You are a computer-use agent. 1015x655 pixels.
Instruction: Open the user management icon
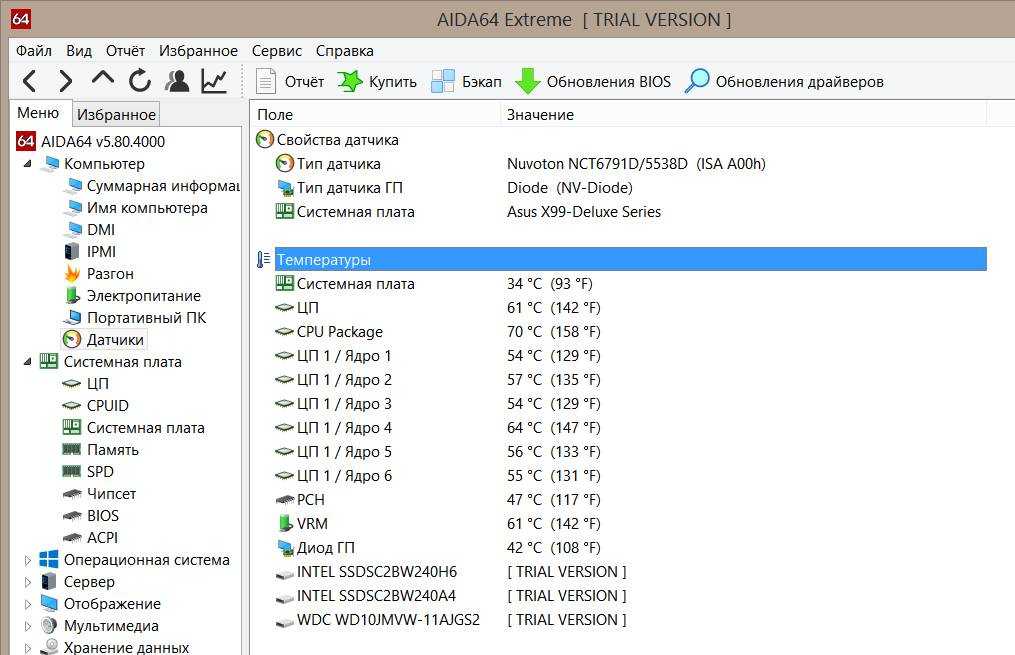coord(177,81)
